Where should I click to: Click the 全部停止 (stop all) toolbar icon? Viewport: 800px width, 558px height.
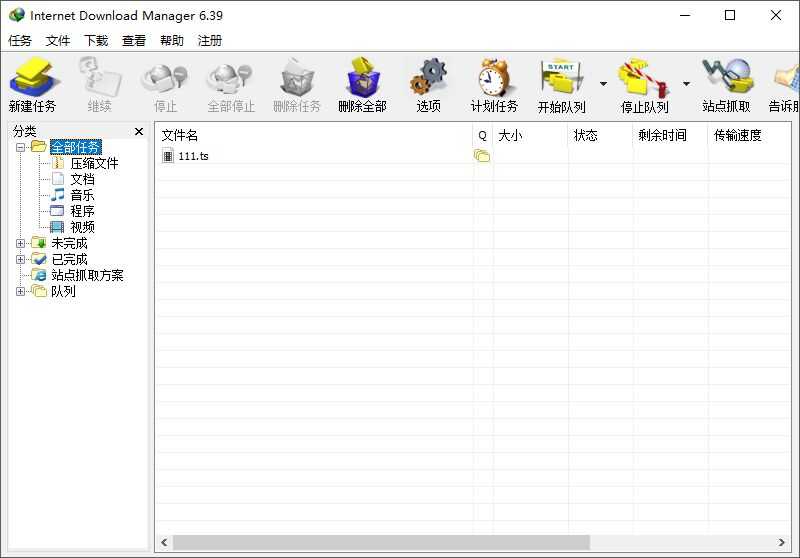click(231, 78)
